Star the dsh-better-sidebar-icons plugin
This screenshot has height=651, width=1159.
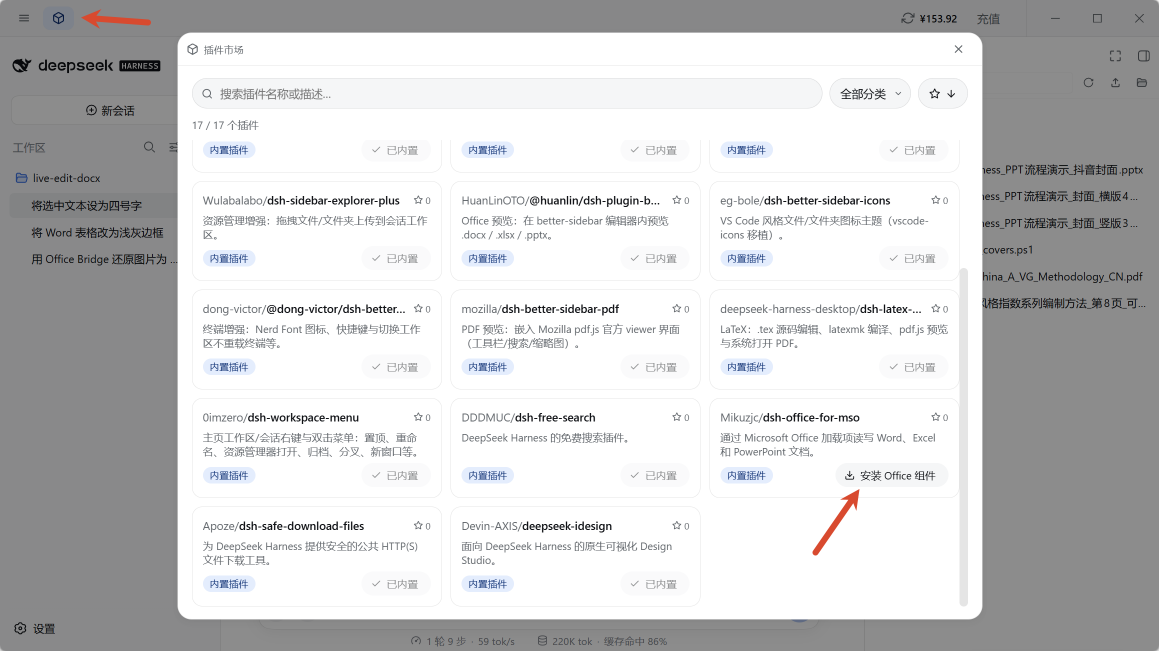click(x=935, y=200)
